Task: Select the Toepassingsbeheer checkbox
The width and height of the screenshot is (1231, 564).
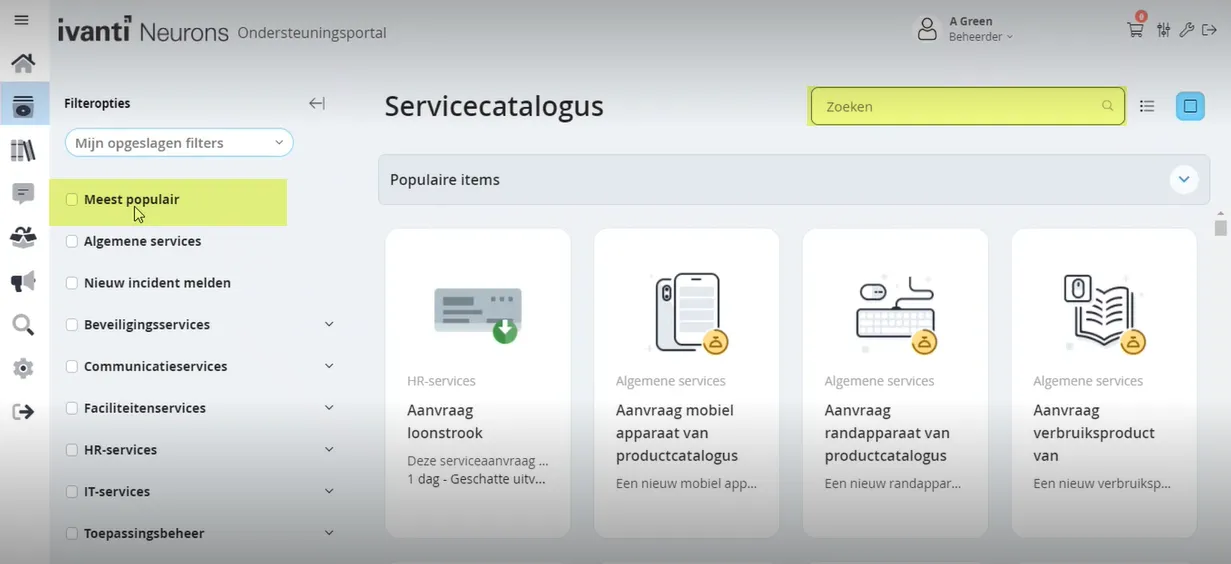Action: pos(72,534)
